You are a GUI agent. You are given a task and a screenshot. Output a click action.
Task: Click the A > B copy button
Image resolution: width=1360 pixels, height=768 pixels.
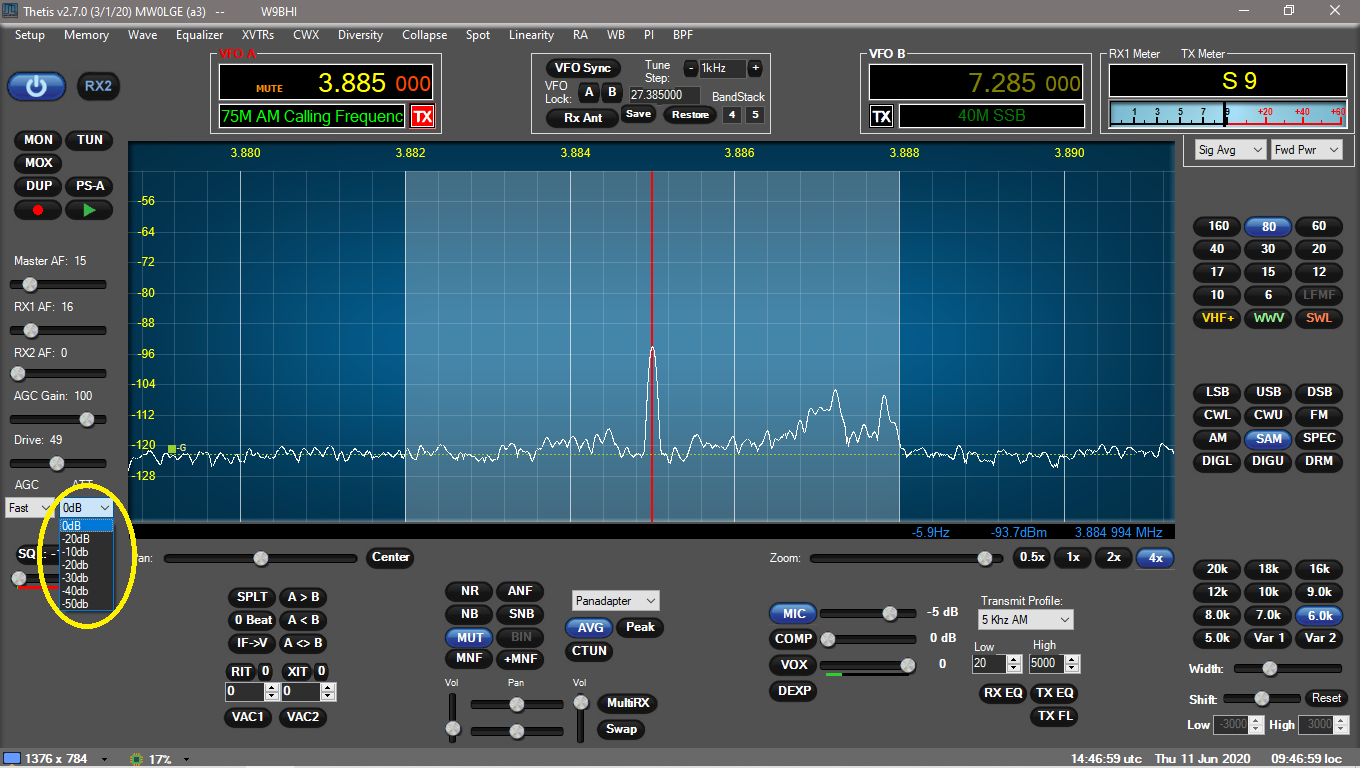[x=302, y=597]
